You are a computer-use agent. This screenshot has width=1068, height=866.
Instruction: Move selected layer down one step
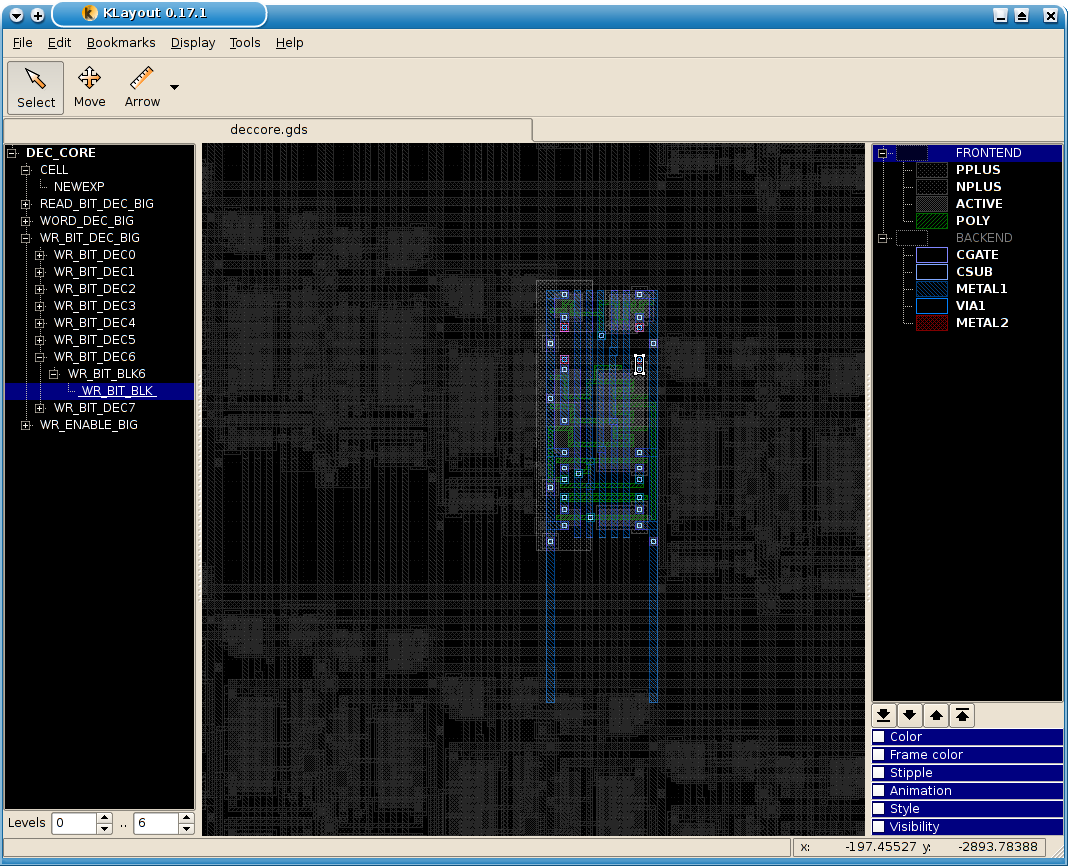coord(909,715)
